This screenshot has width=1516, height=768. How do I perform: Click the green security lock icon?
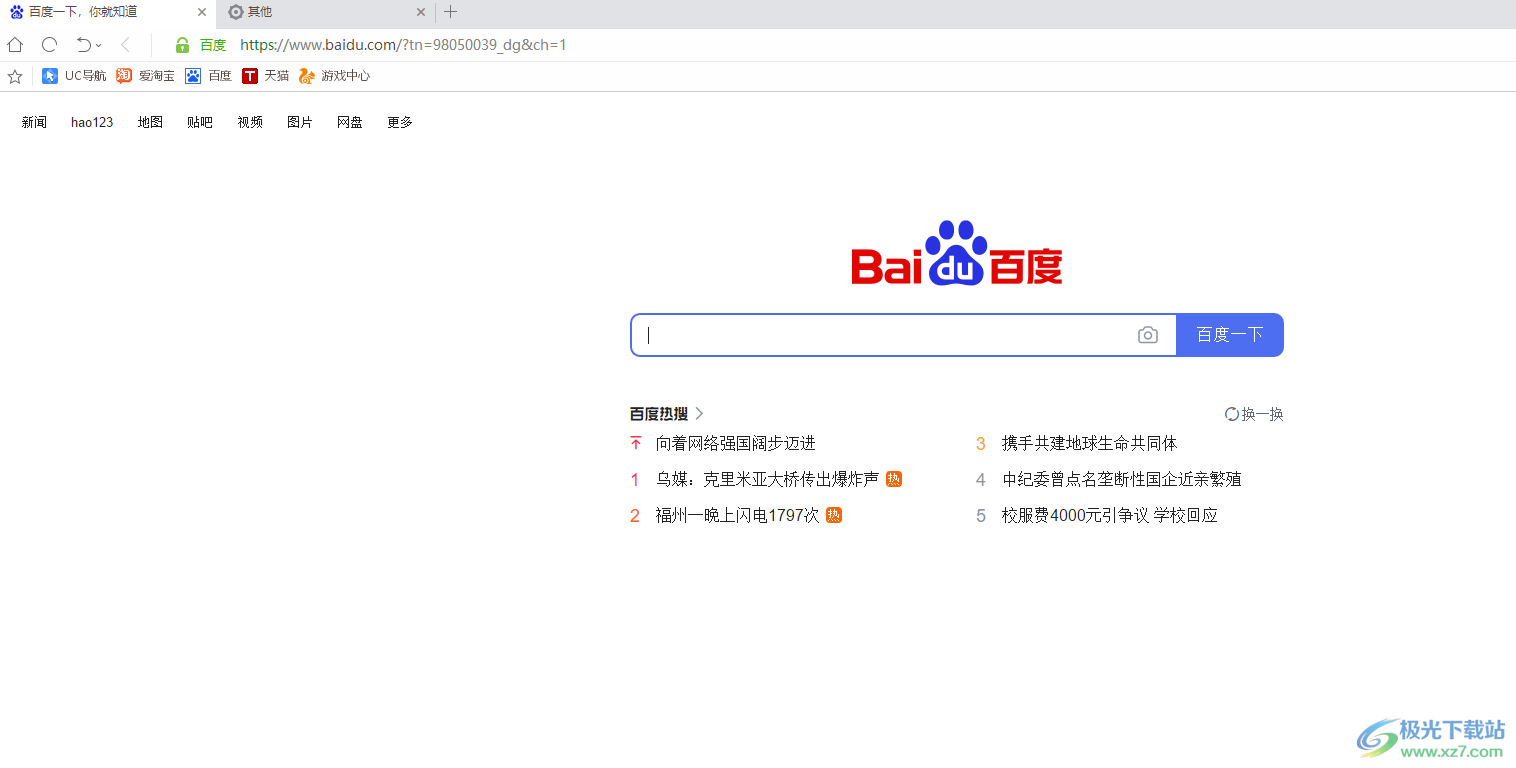[182, 45]
